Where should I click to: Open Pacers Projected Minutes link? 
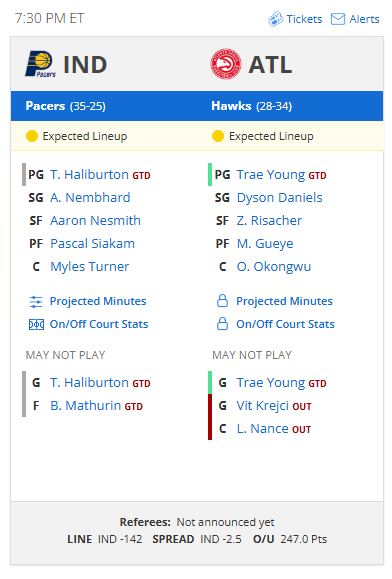click(x=98, y=301)
